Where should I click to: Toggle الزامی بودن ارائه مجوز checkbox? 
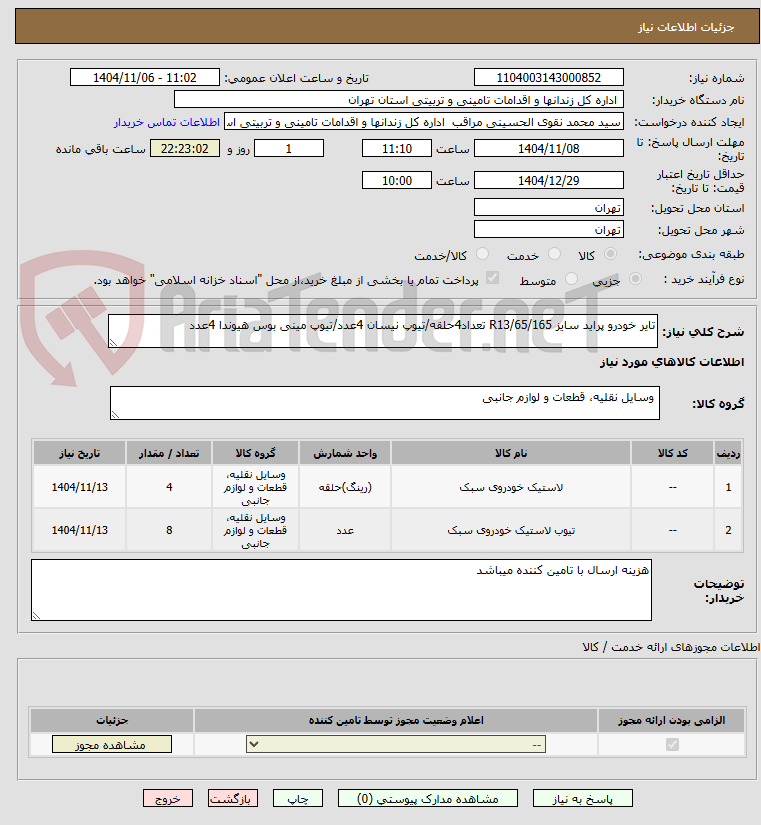pos(672,744)
